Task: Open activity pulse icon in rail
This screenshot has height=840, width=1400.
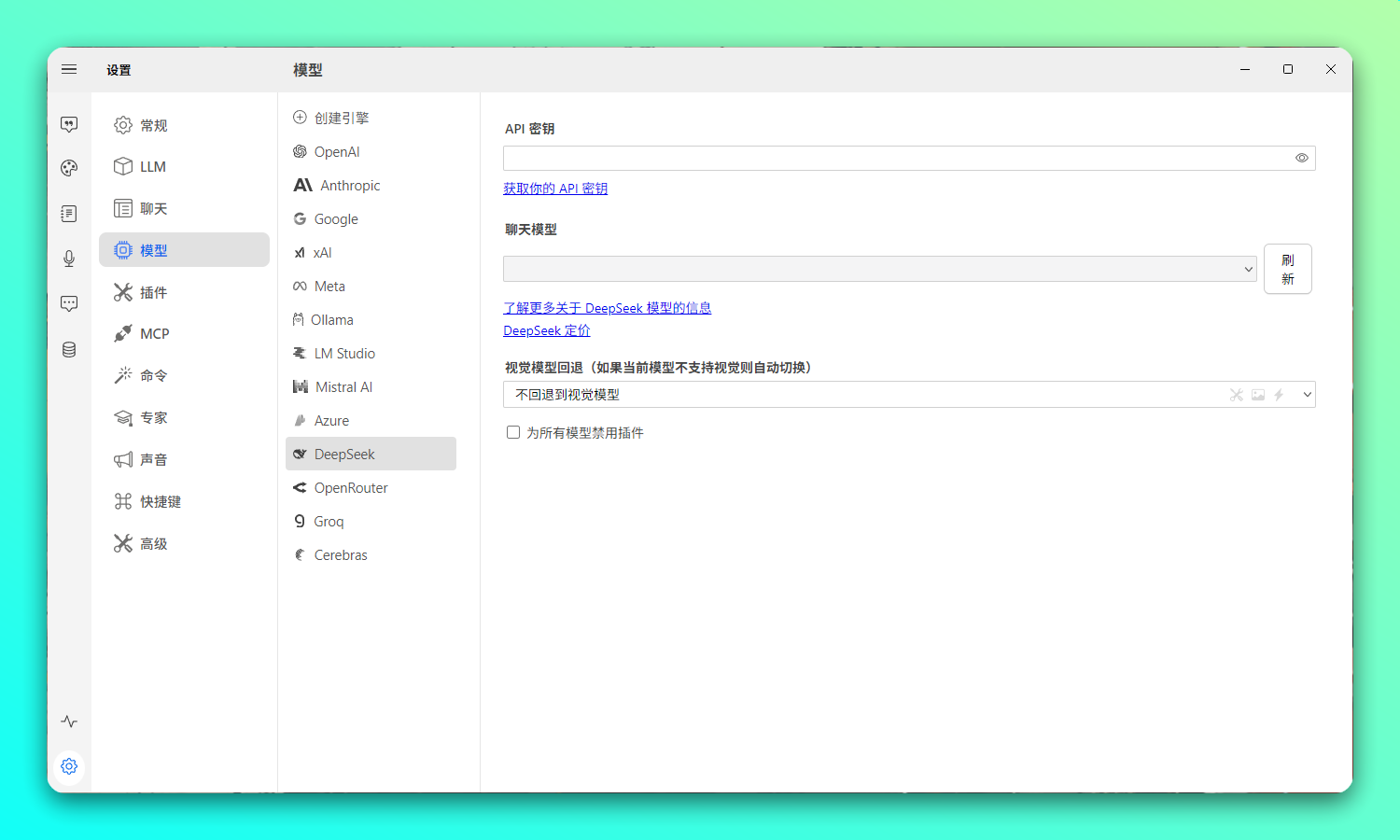Action: pyautogui.click(x=69, y=721)
